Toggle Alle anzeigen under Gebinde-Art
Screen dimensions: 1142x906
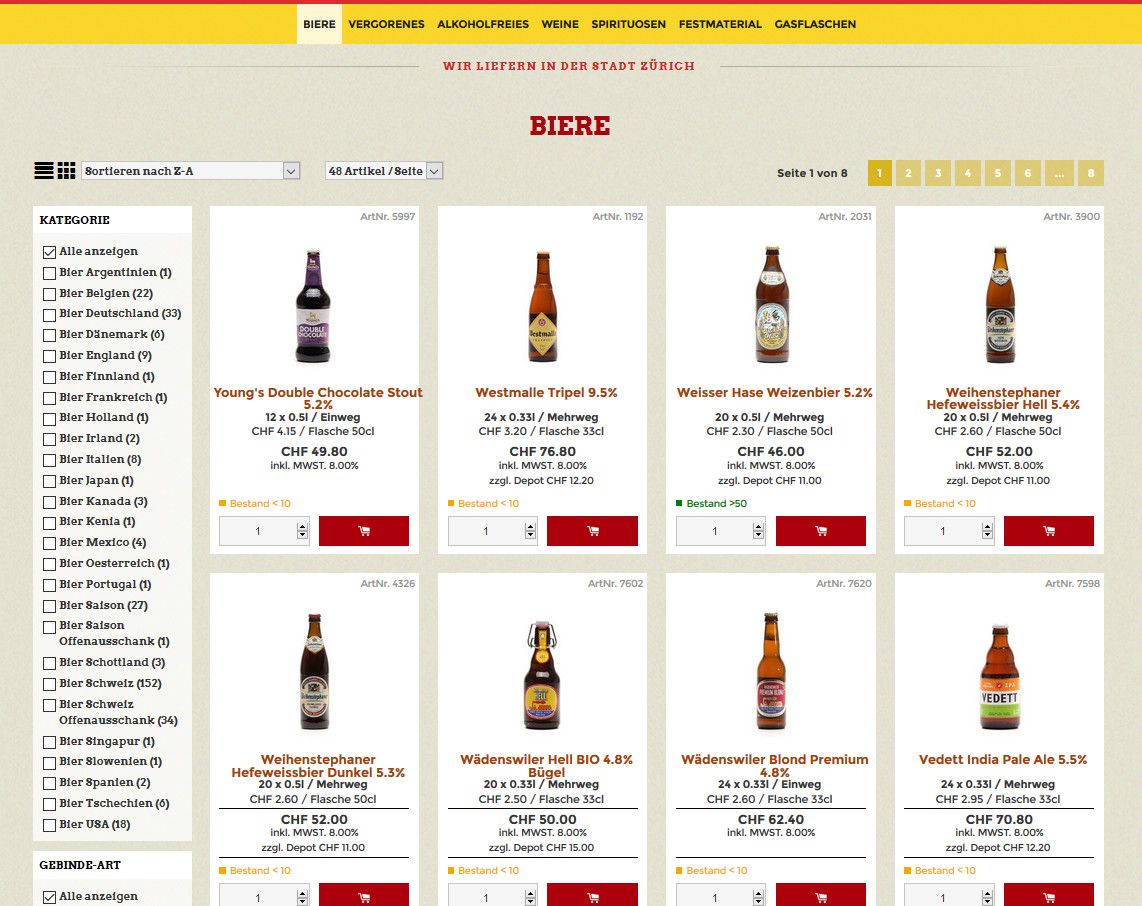coord(50,897)
